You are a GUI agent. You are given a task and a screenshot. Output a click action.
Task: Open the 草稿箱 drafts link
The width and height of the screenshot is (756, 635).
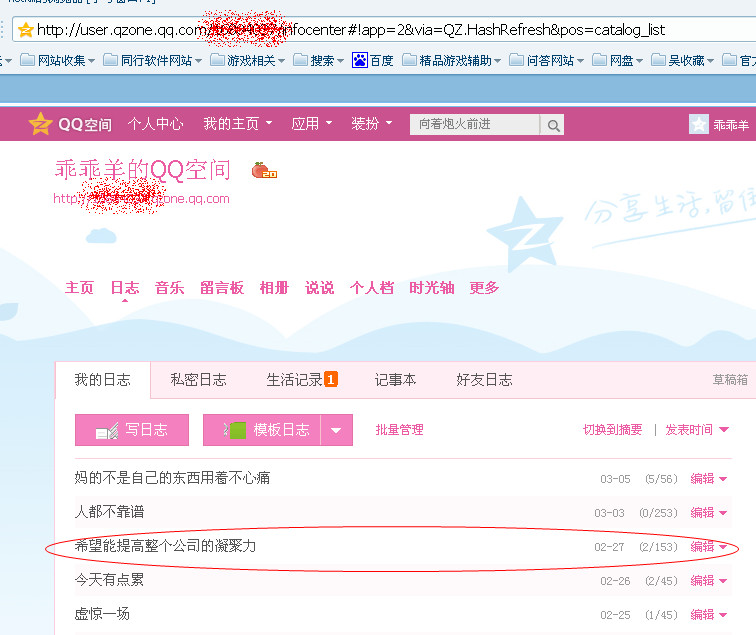click(730, 380)
